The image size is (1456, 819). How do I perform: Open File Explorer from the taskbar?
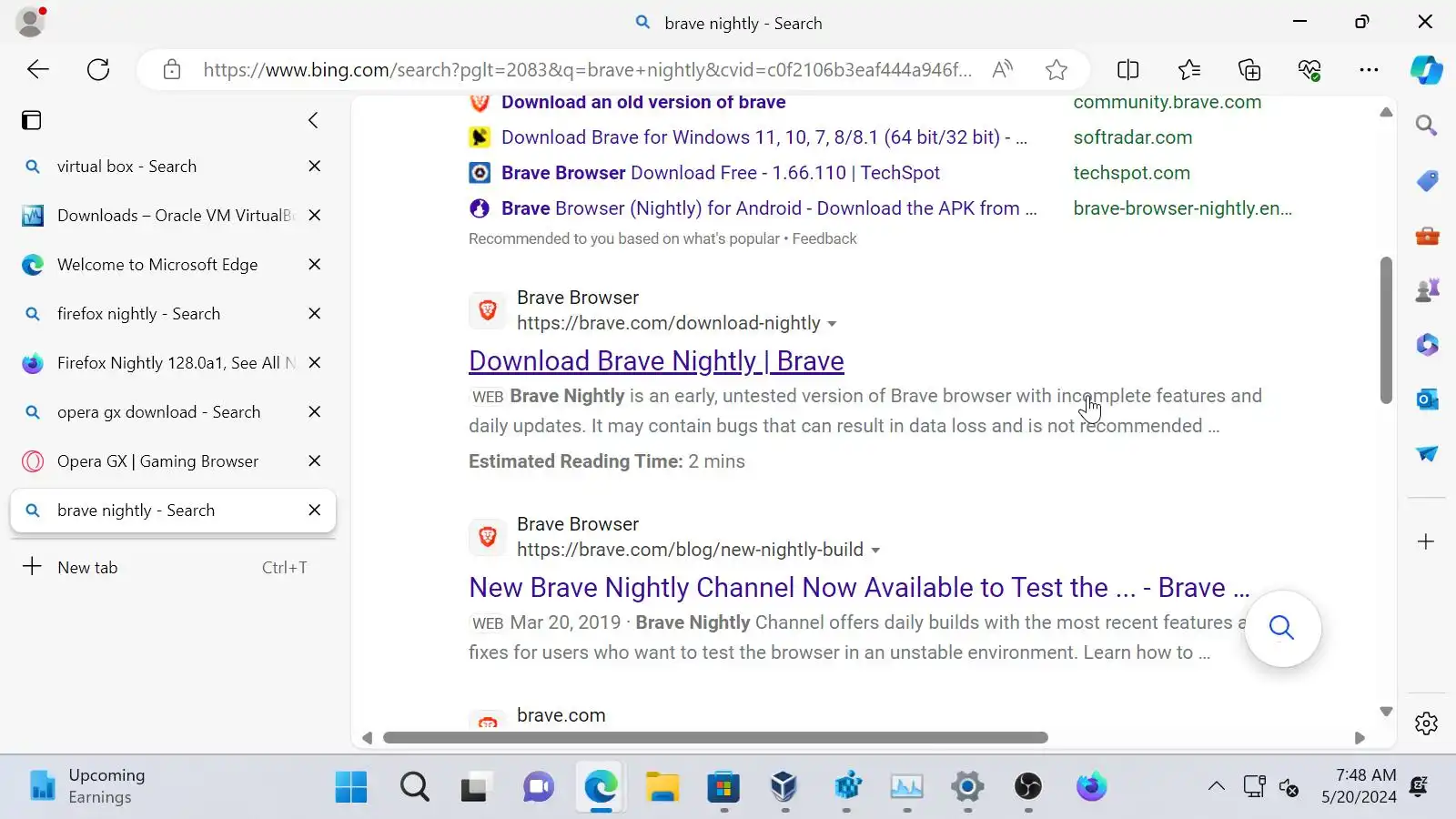pos(662,787)
